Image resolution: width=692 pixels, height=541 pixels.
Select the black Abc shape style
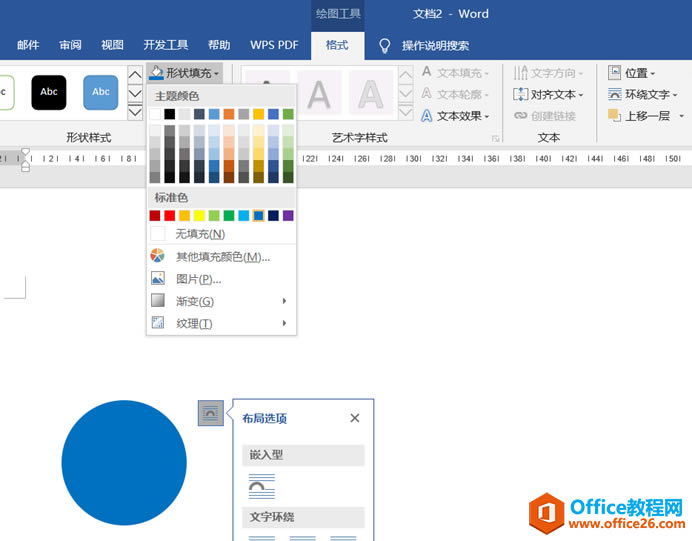[x=49, y=92]
